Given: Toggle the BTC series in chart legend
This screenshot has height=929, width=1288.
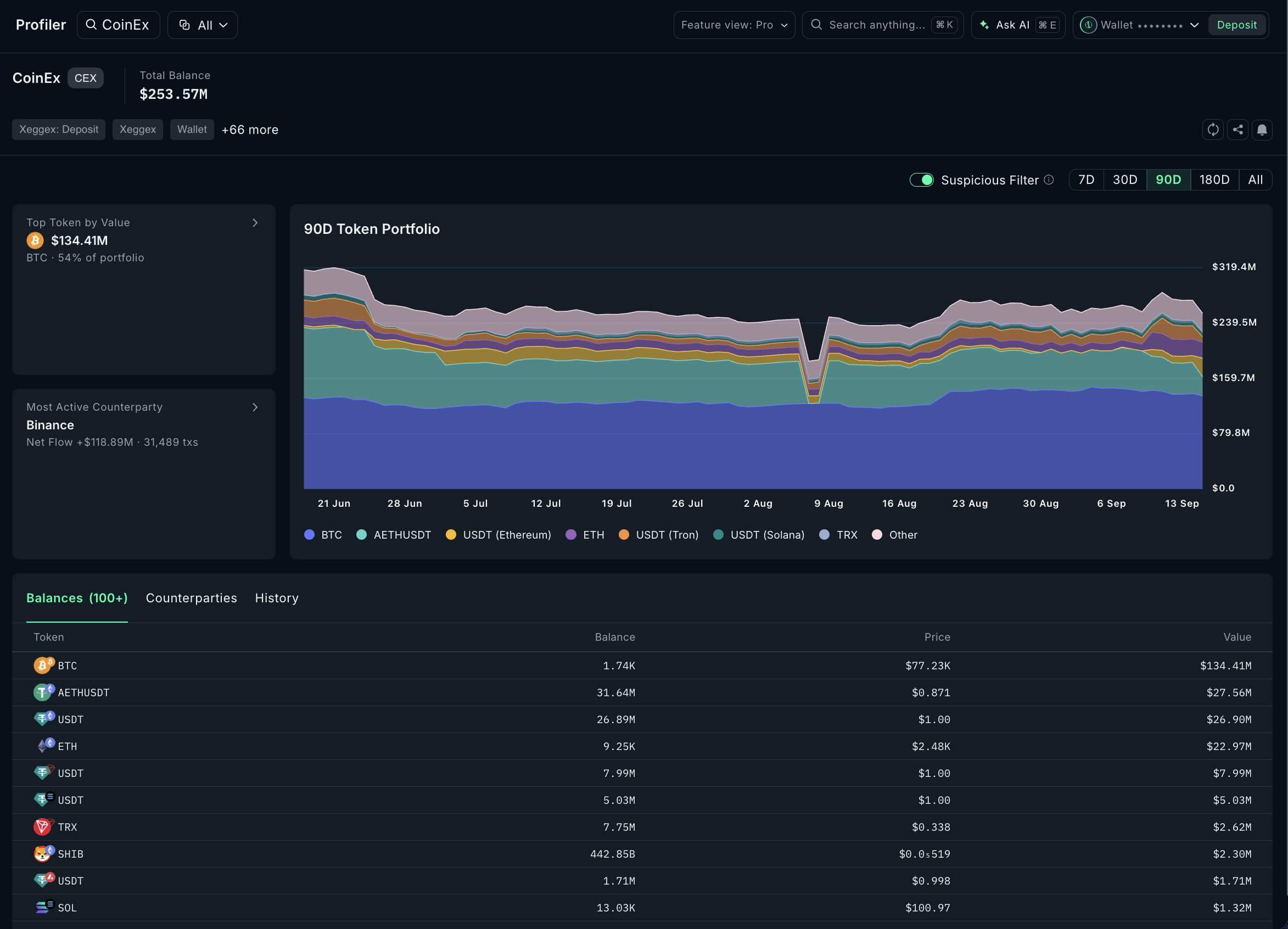Looking at the screenshot, I should click(323, 534).
